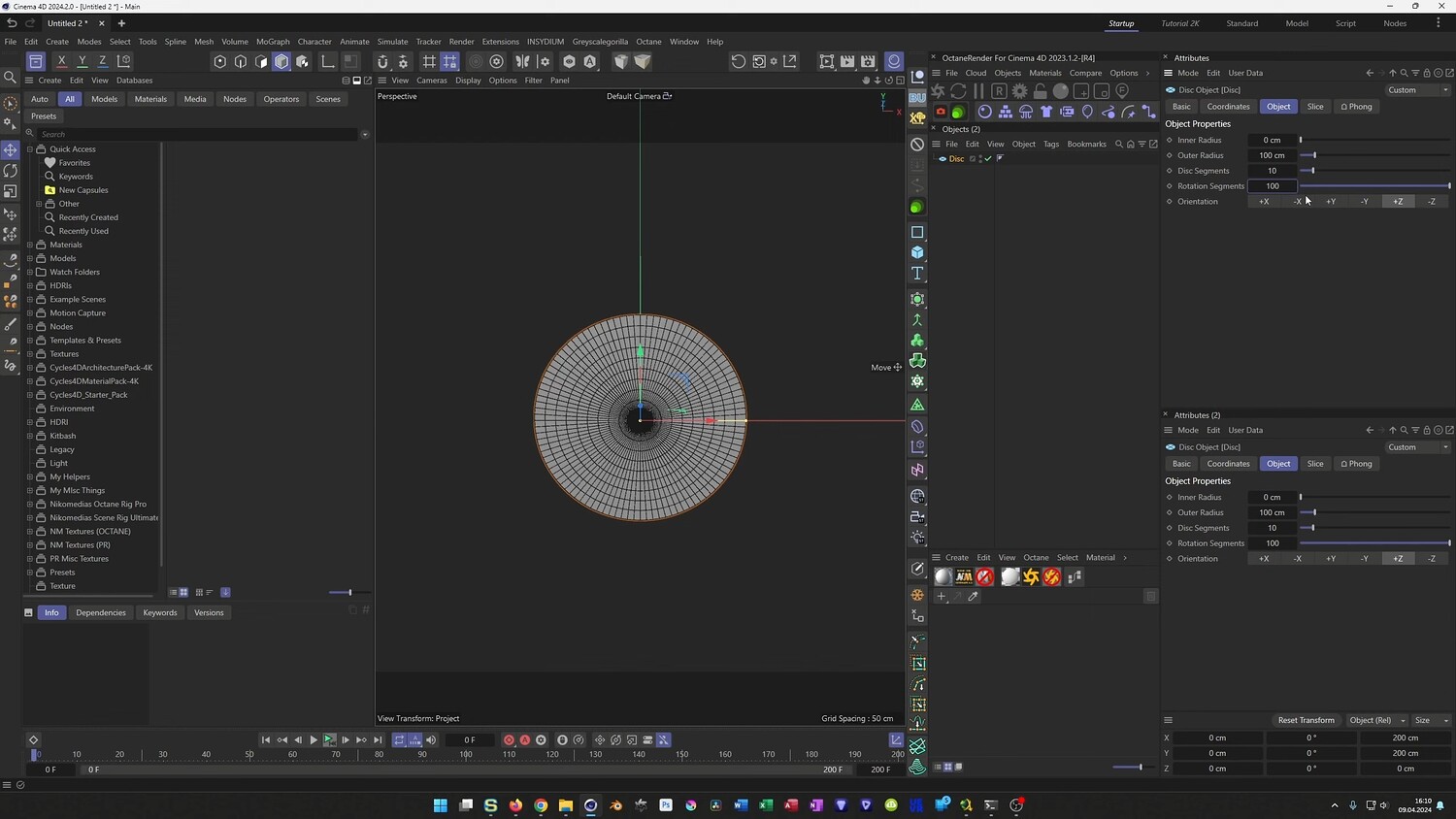Click the asset browser search magnifier icon

30,134
